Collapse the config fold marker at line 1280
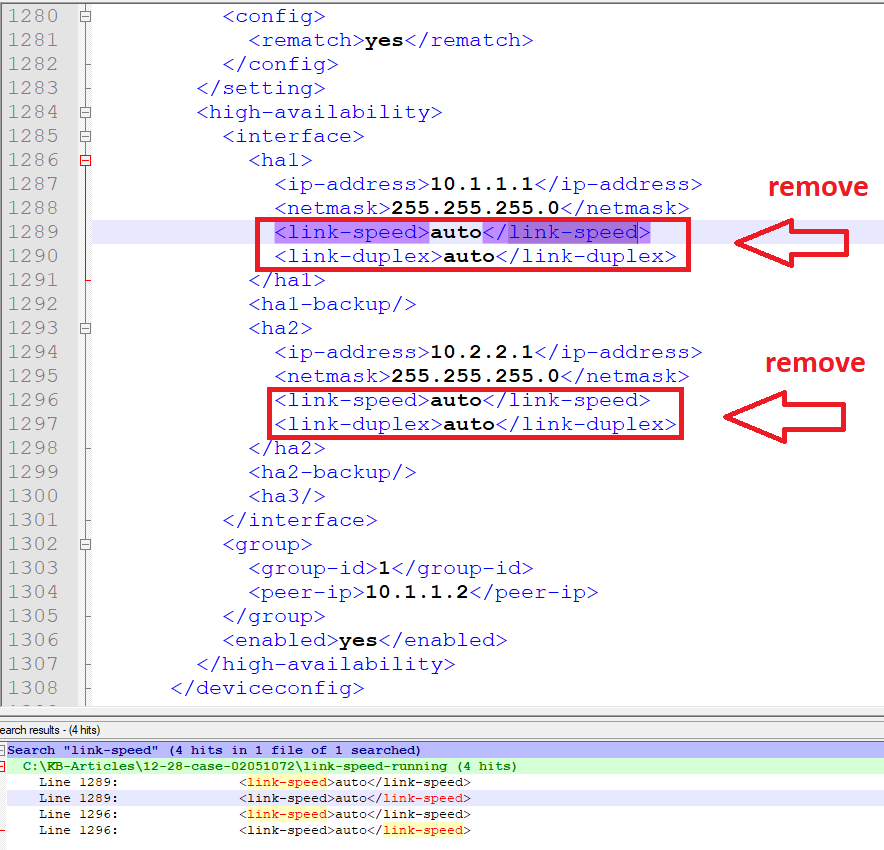 click(85, 16)
